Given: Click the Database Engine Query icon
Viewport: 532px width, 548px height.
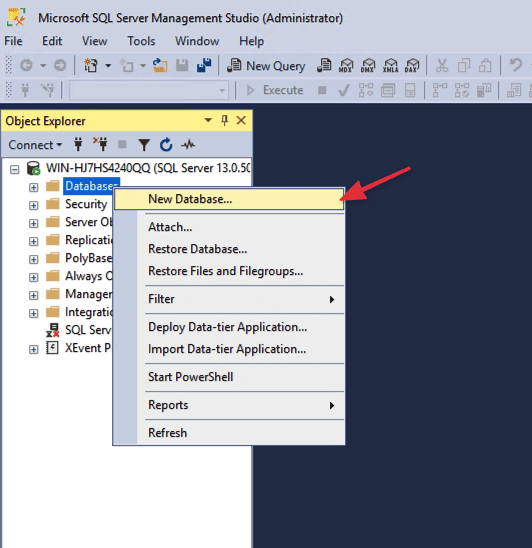Looking at the screenshot, I should (x=324, y=65).
